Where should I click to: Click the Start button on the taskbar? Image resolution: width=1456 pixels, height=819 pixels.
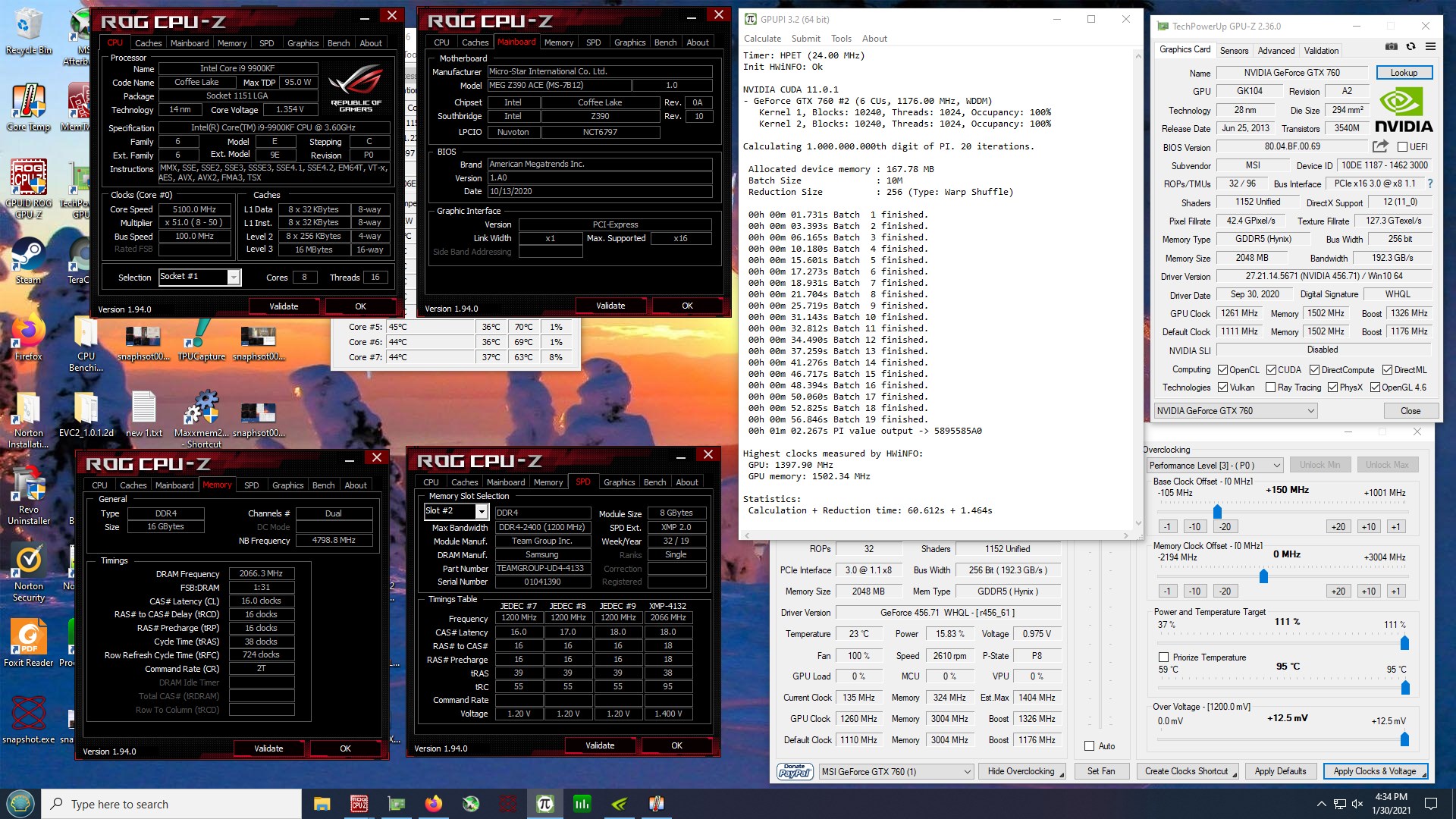pos(20,804)
